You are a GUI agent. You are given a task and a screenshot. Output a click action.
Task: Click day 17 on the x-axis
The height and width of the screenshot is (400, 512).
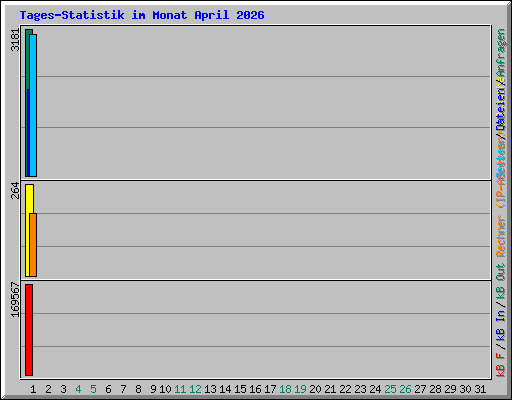(270, 389)
